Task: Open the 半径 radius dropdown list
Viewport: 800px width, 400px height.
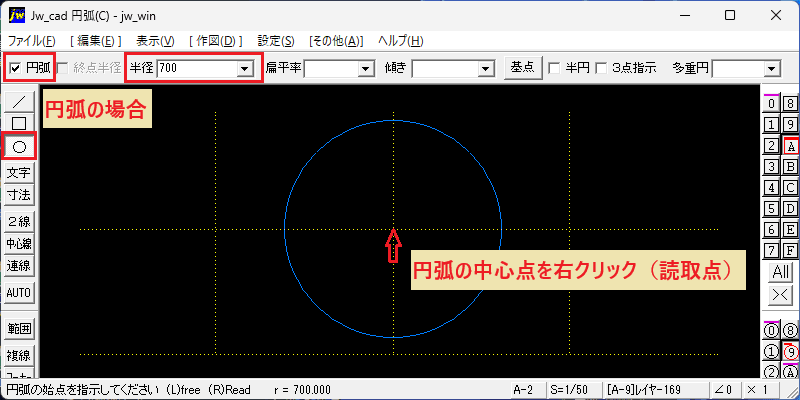Action: [x=246, y=68]
